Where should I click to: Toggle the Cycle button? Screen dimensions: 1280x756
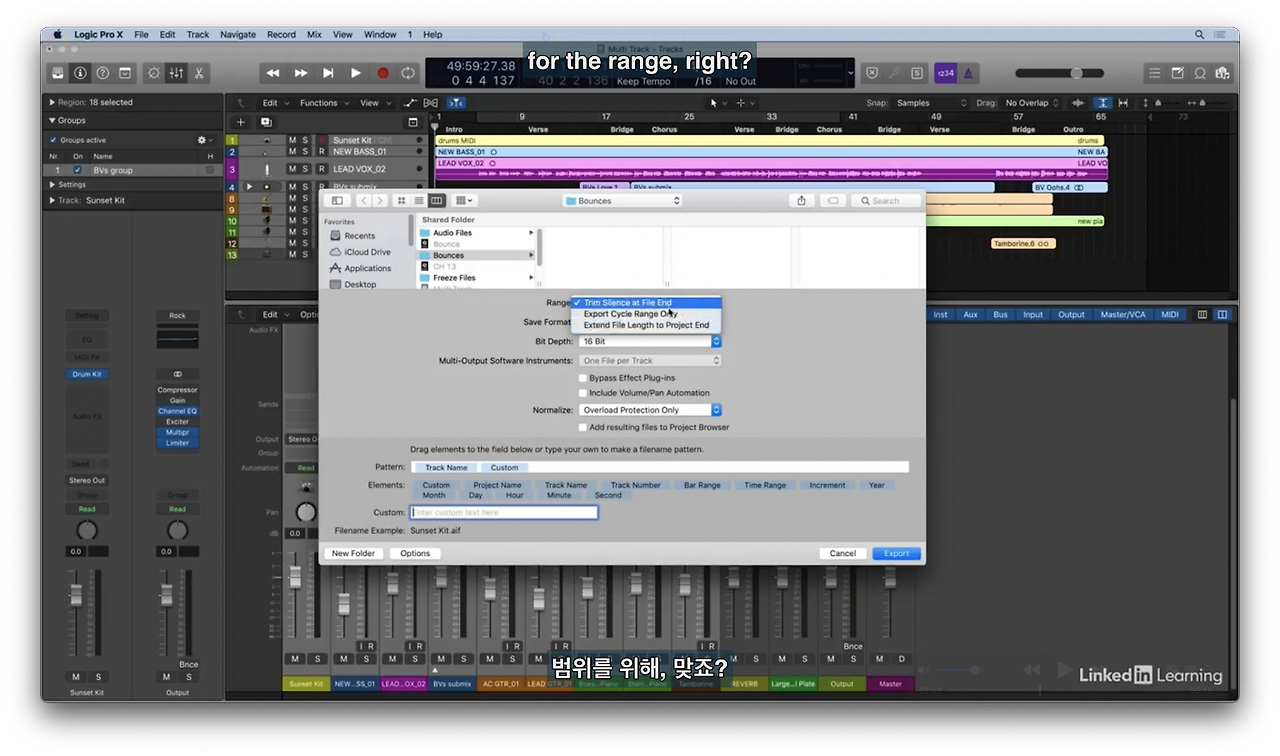408,73
